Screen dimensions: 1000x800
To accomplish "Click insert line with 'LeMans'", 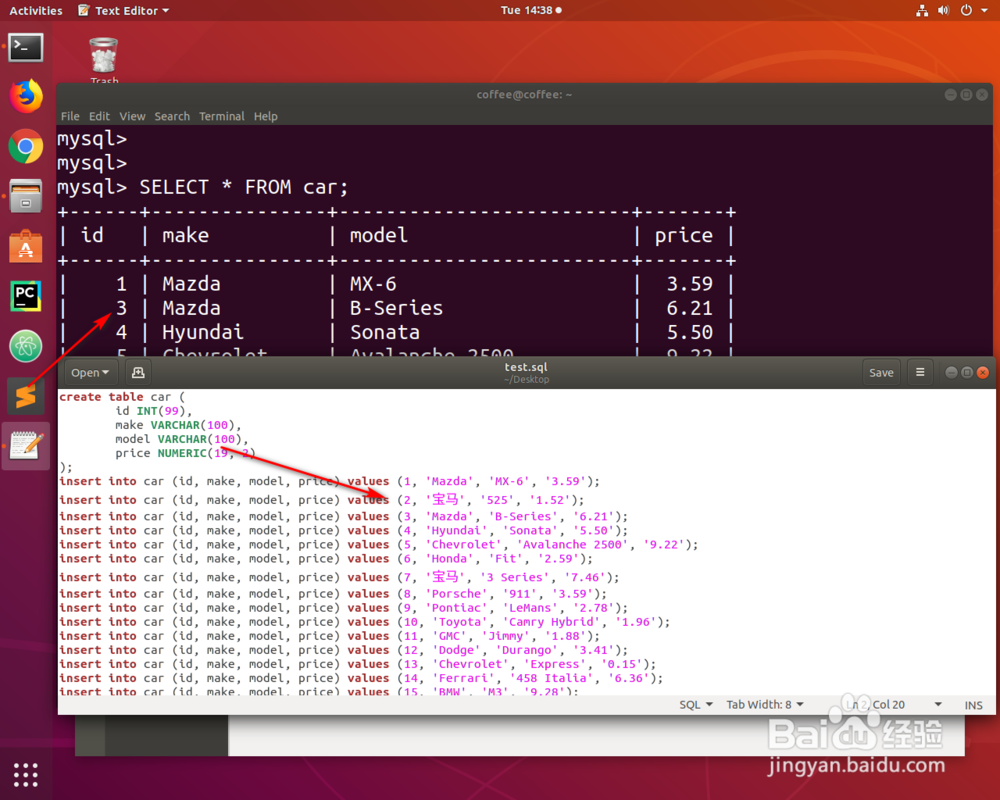I will 343,607.
